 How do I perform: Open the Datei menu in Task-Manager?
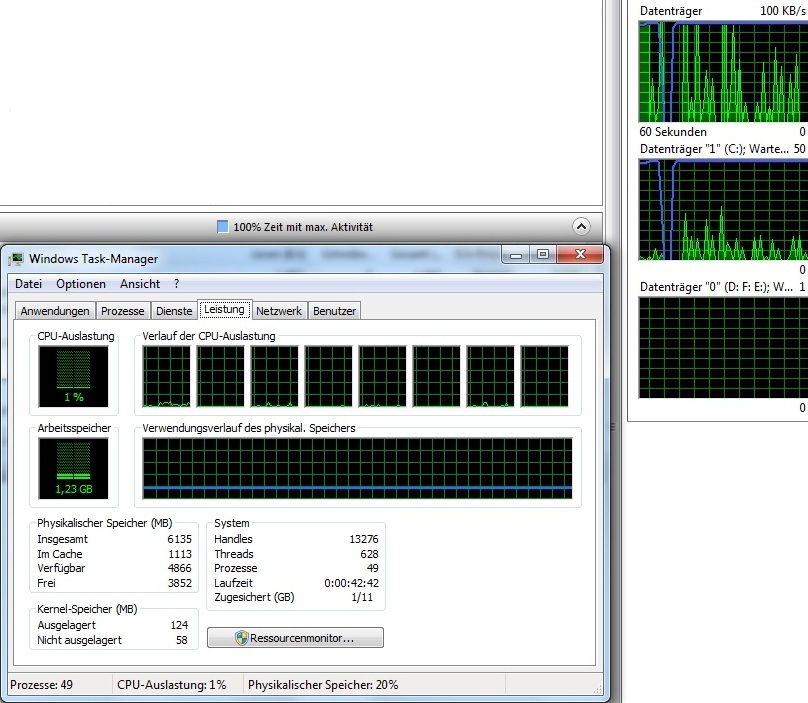pos(28,284)
